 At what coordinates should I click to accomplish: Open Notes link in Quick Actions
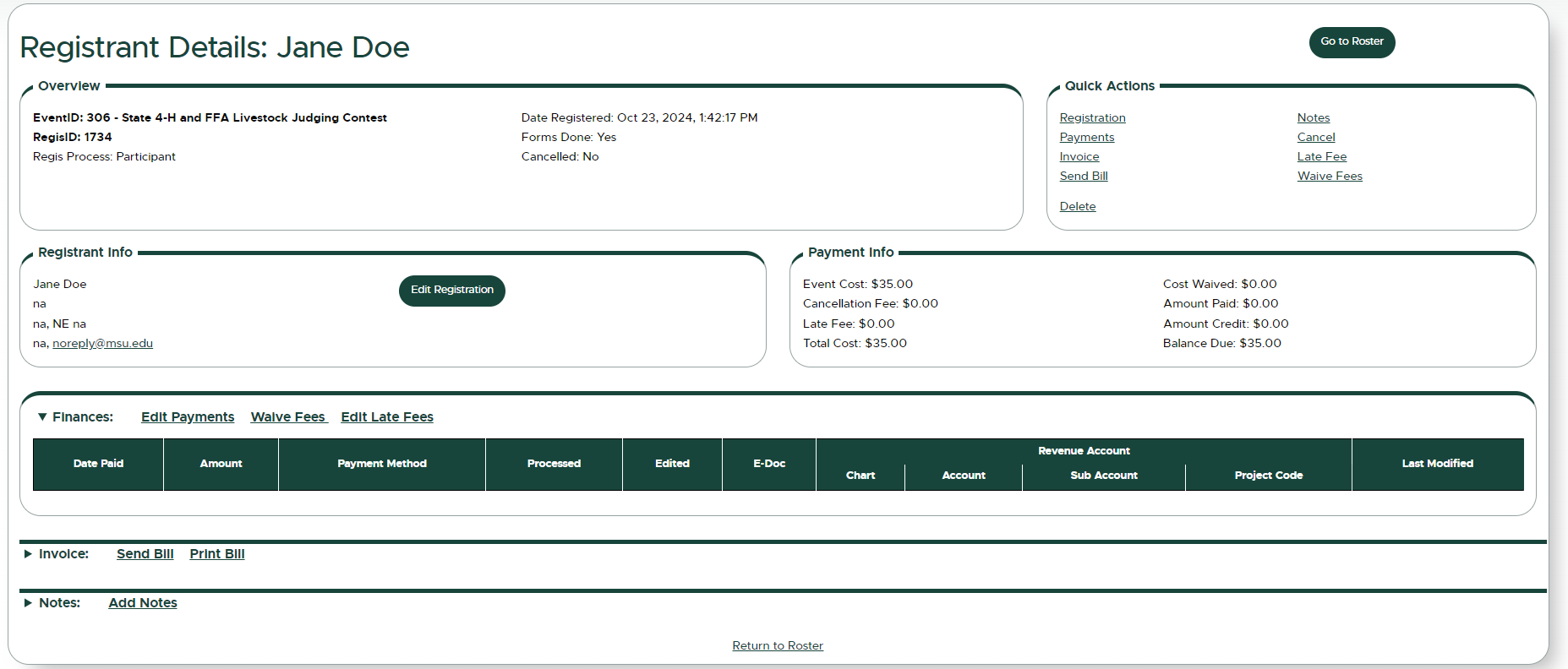point(1313,118)
